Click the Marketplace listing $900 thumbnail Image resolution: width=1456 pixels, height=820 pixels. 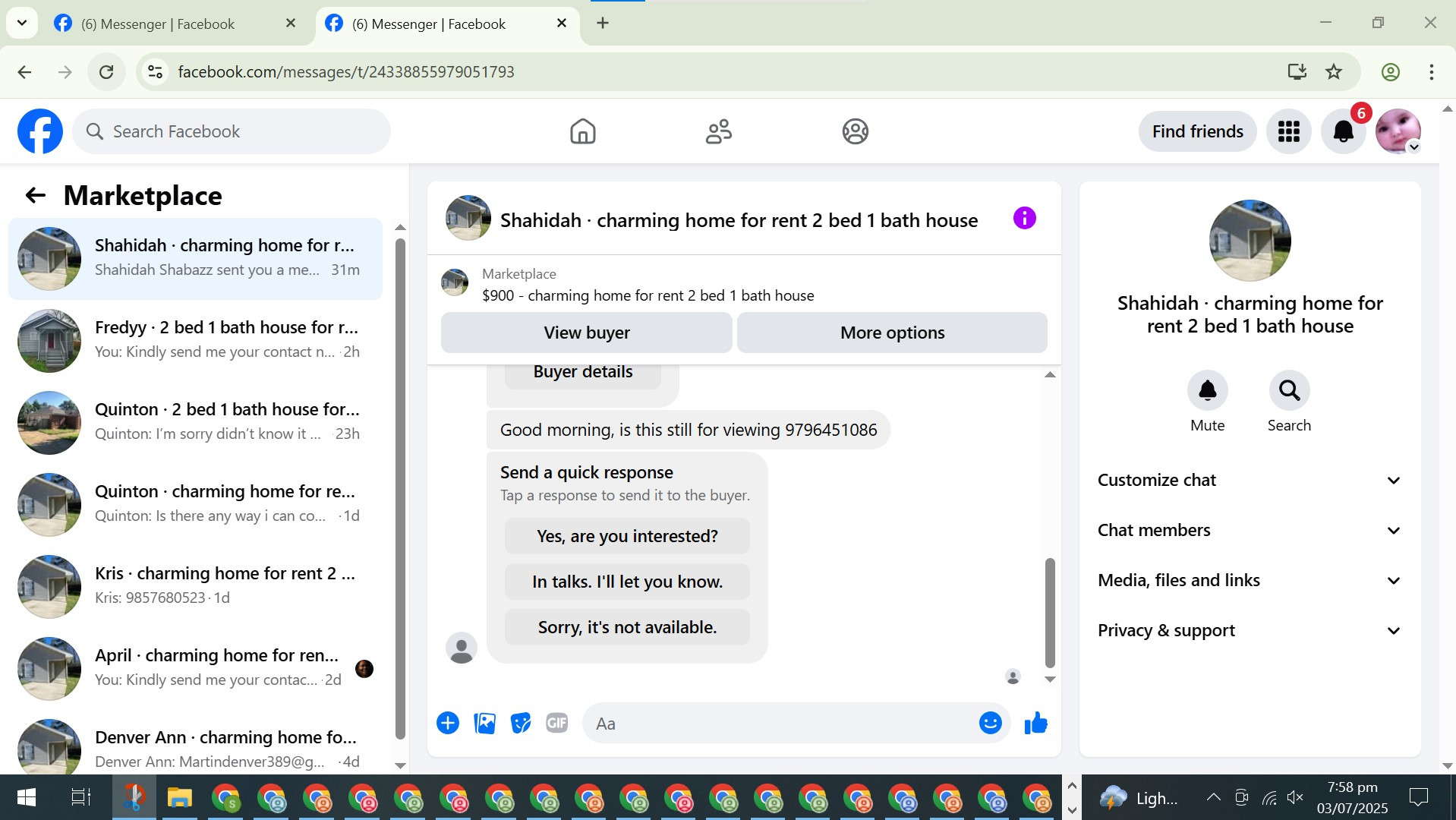pos(455,282)
